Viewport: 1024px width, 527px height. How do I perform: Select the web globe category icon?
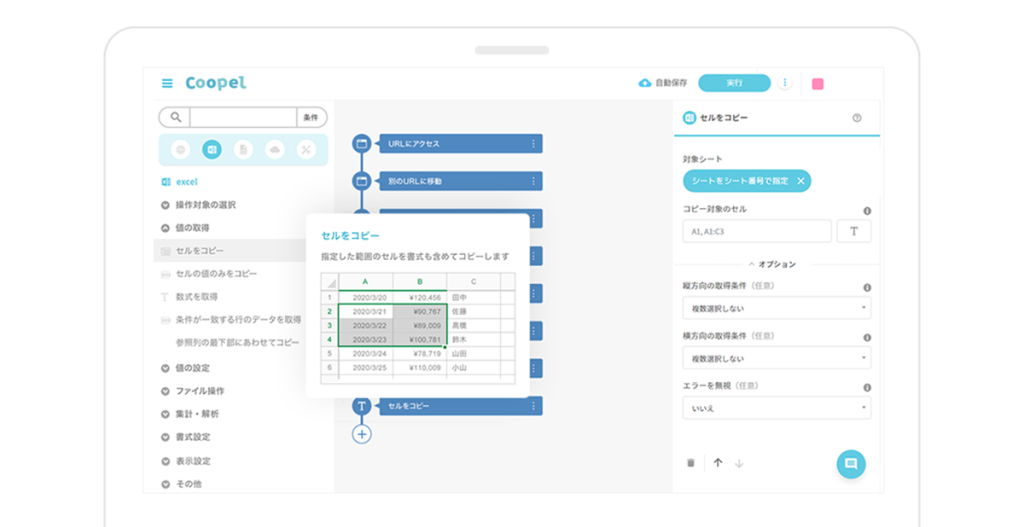[x=180, y=150]
